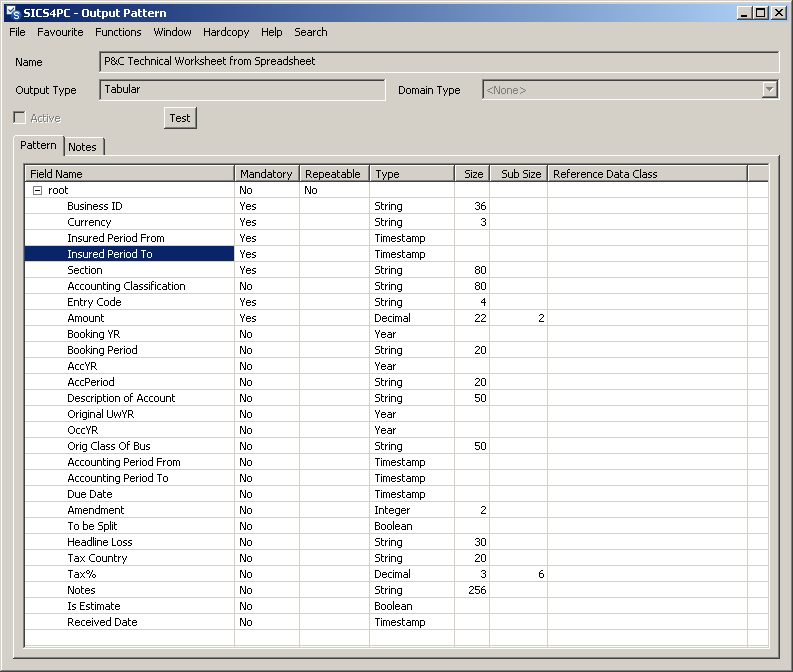The height and width of the screenshot is (672, 793).
Task: Collapse the root tree node
Action: click(37, 190)
